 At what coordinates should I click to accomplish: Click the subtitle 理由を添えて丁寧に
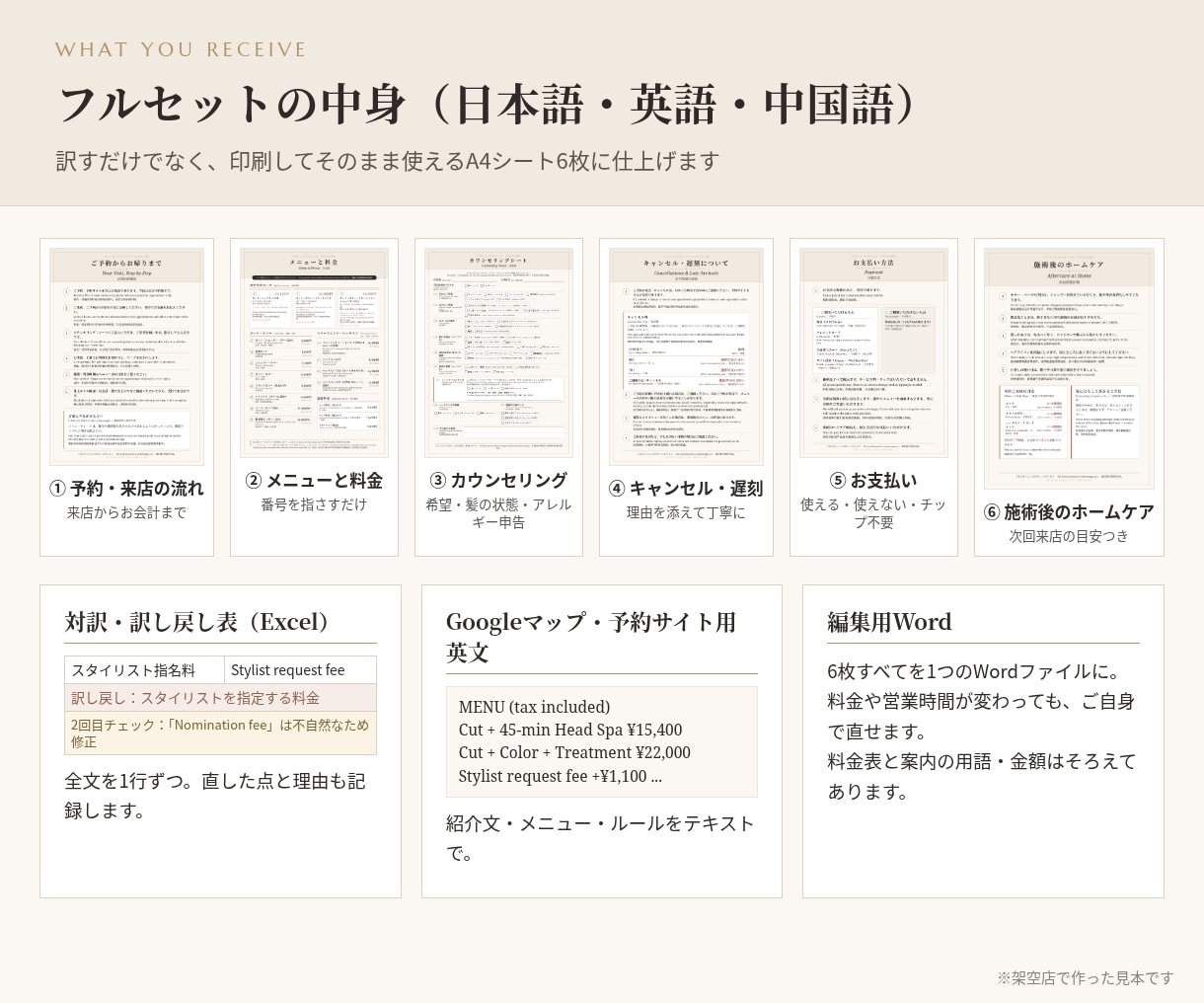coord(686,513)
